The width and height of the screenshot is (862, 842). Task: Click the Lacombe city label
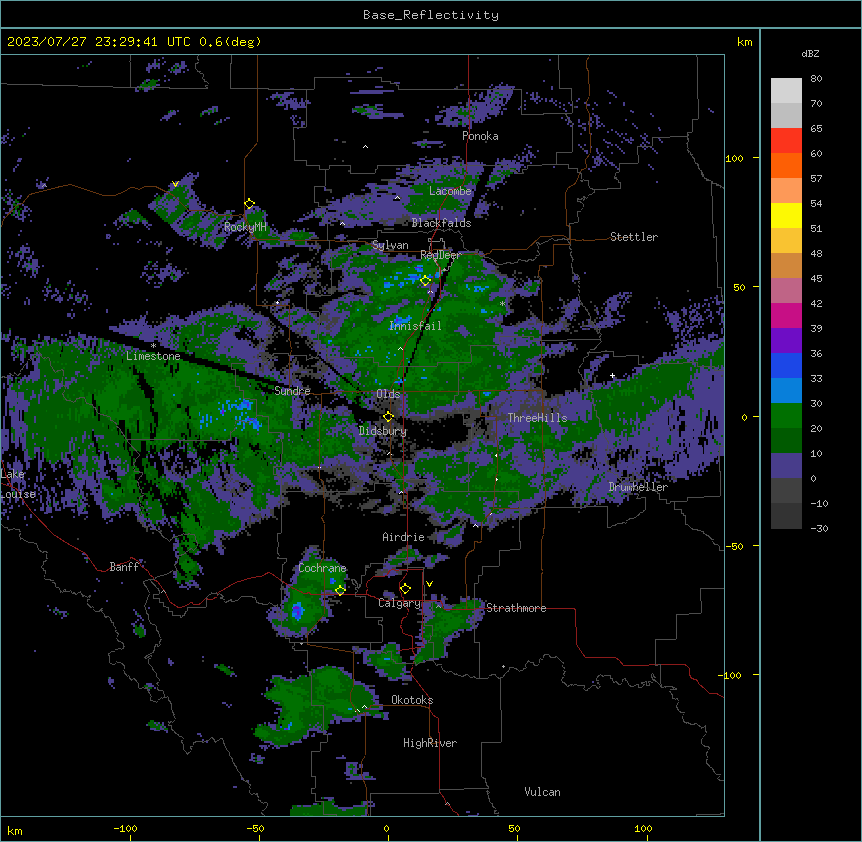(x=450, y=191)
